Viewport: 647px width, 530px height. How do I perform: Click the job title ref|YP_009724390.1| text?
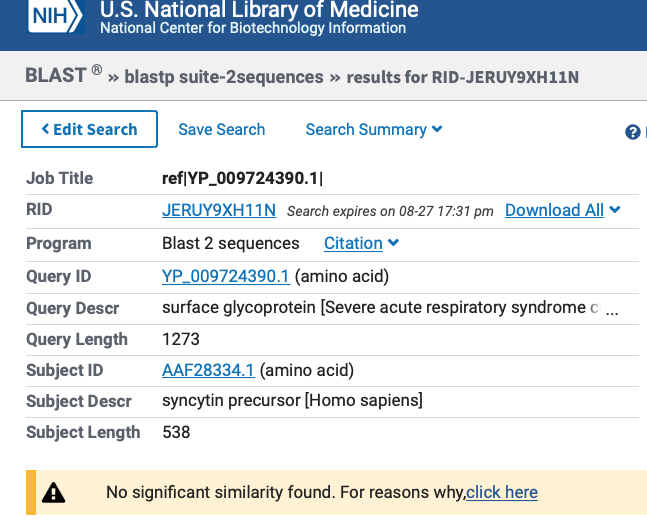(x=243, y=178)
